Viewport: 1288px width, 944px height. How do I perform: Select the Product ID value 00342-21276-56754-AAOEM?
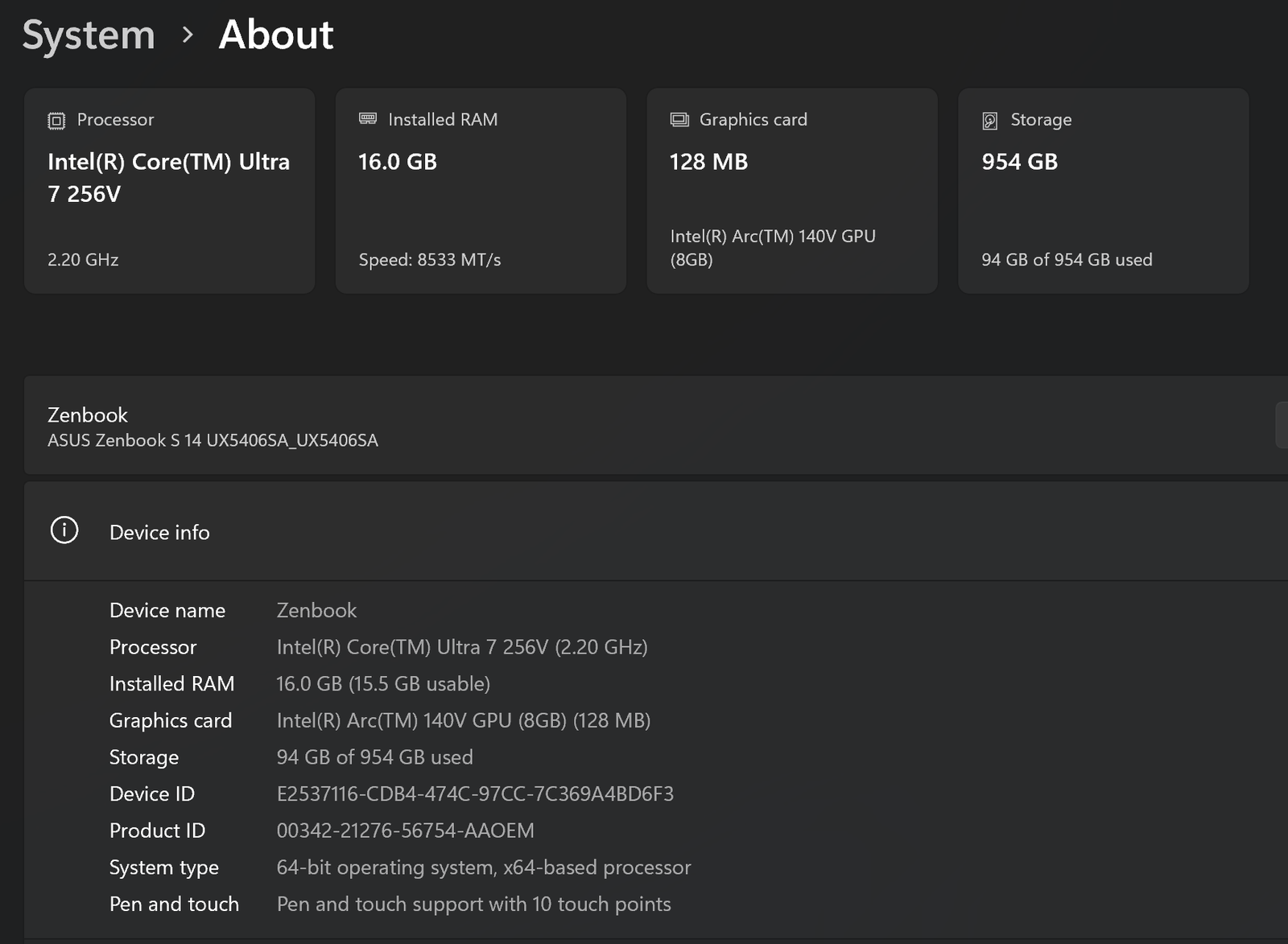[x=406, y=831]
